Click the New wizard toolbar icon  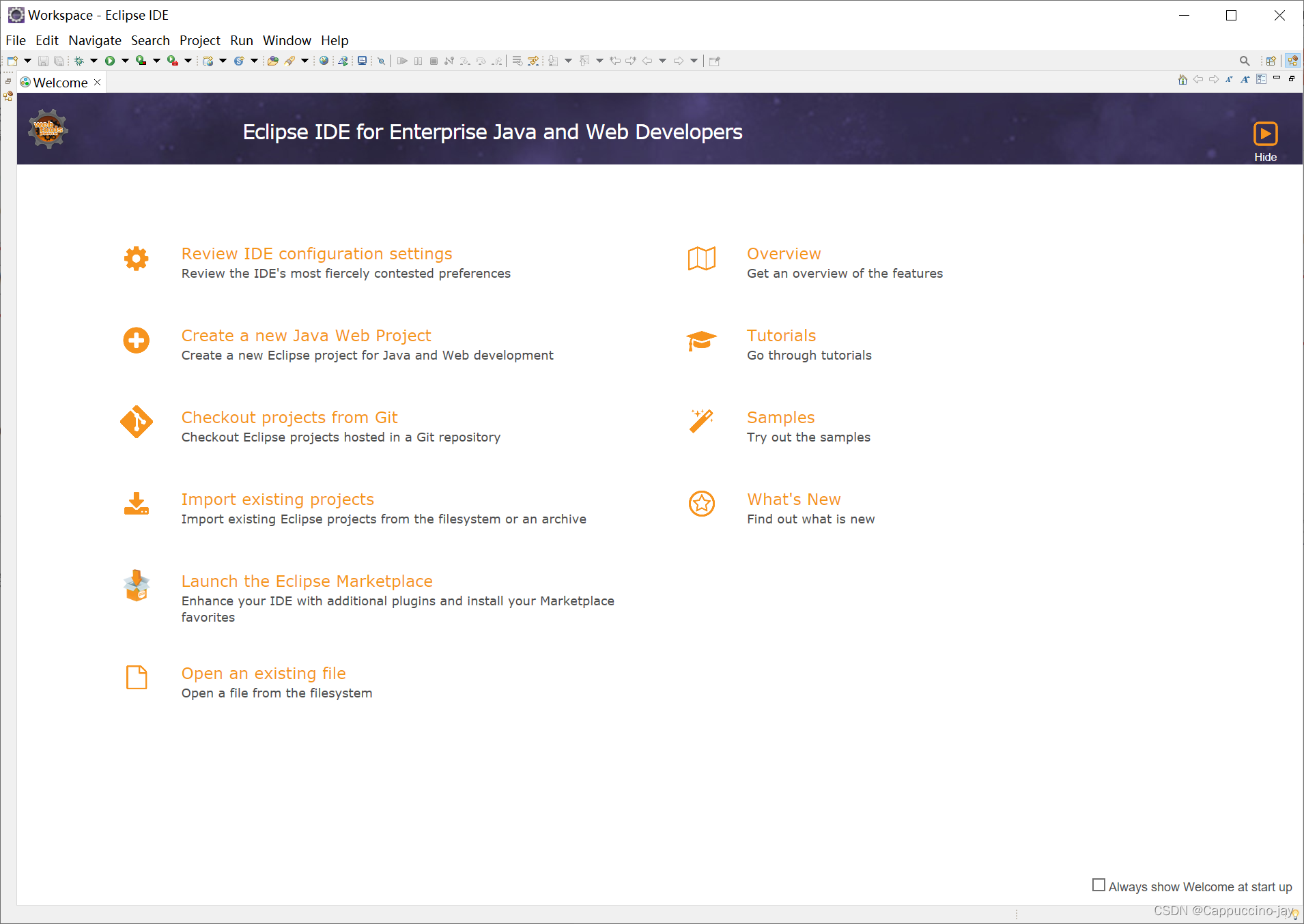click(12, 61)
